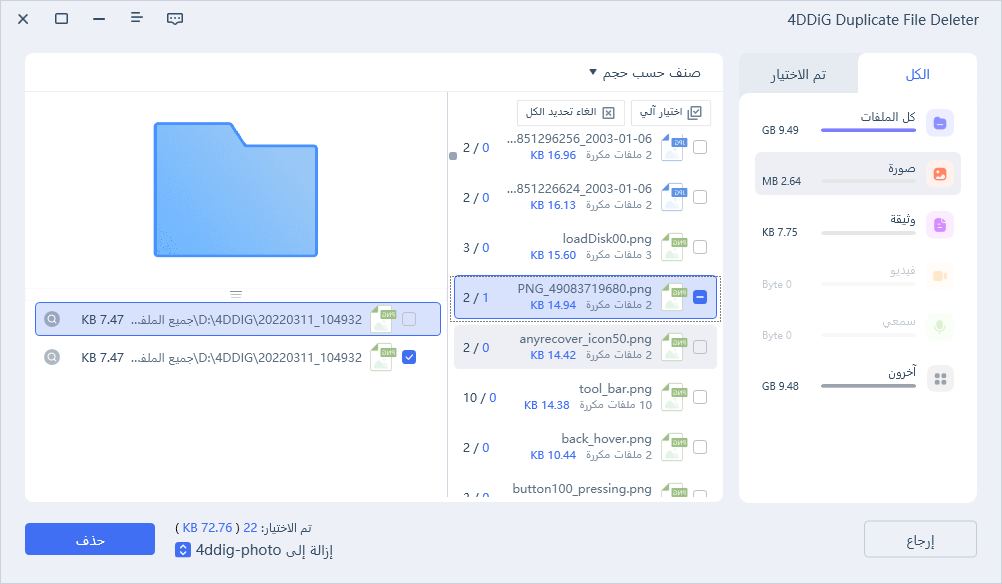Click the Auto Select (اختيار آلي) button
This screenshot has height=584, width=1002.
click(x=670, y=112)
